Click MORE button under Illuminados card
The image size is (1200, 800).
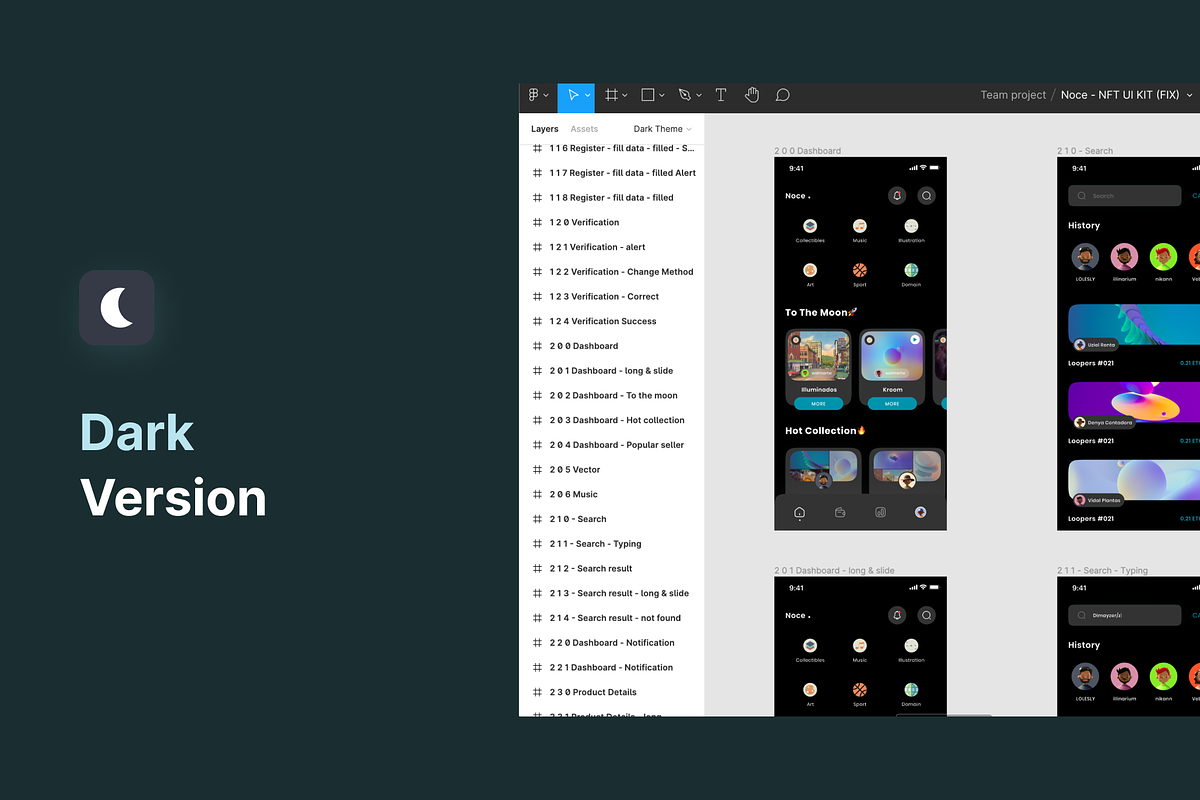coord(819,404)
